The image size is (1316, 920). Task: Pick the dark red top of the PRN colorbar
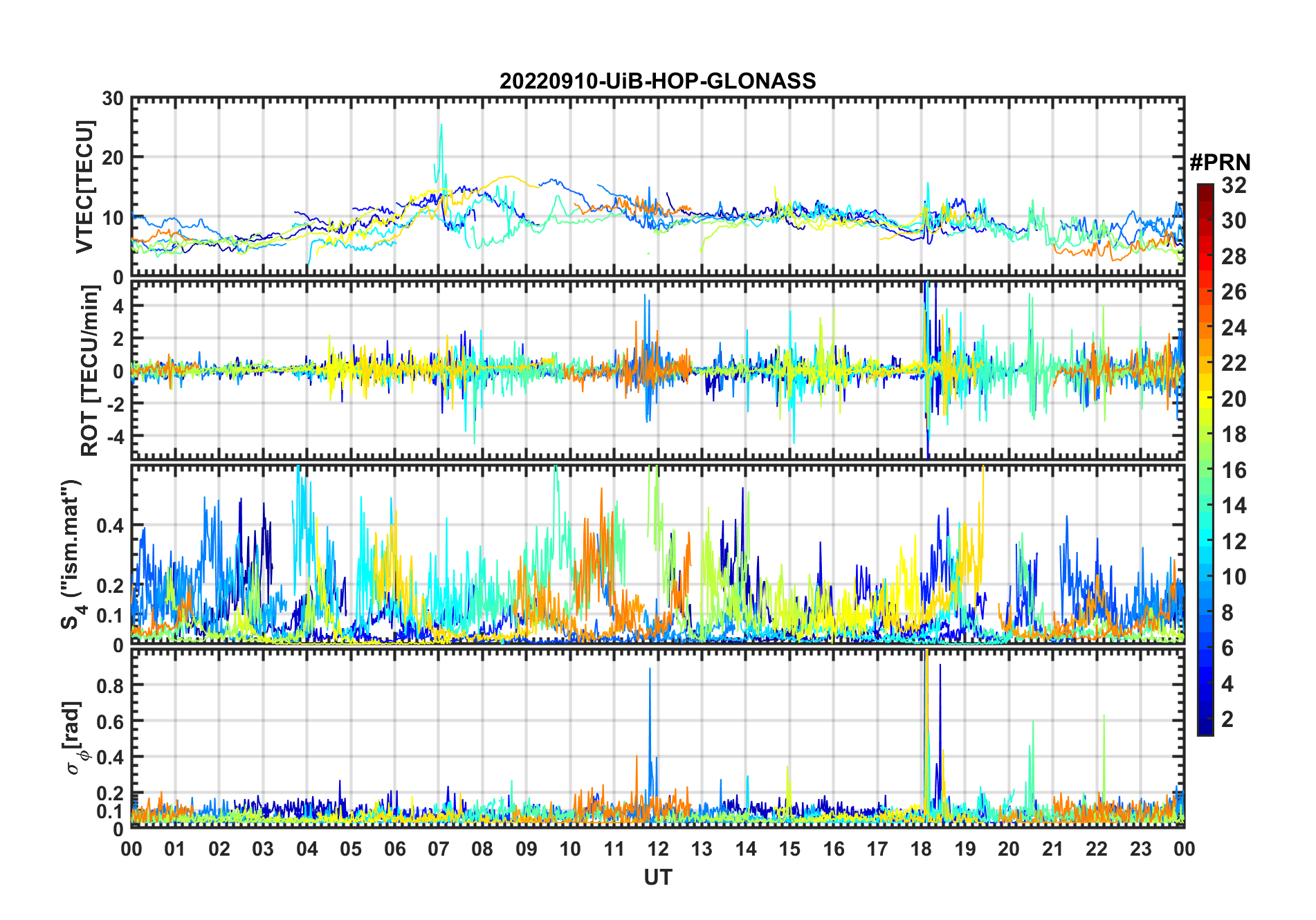[1205, 190]
